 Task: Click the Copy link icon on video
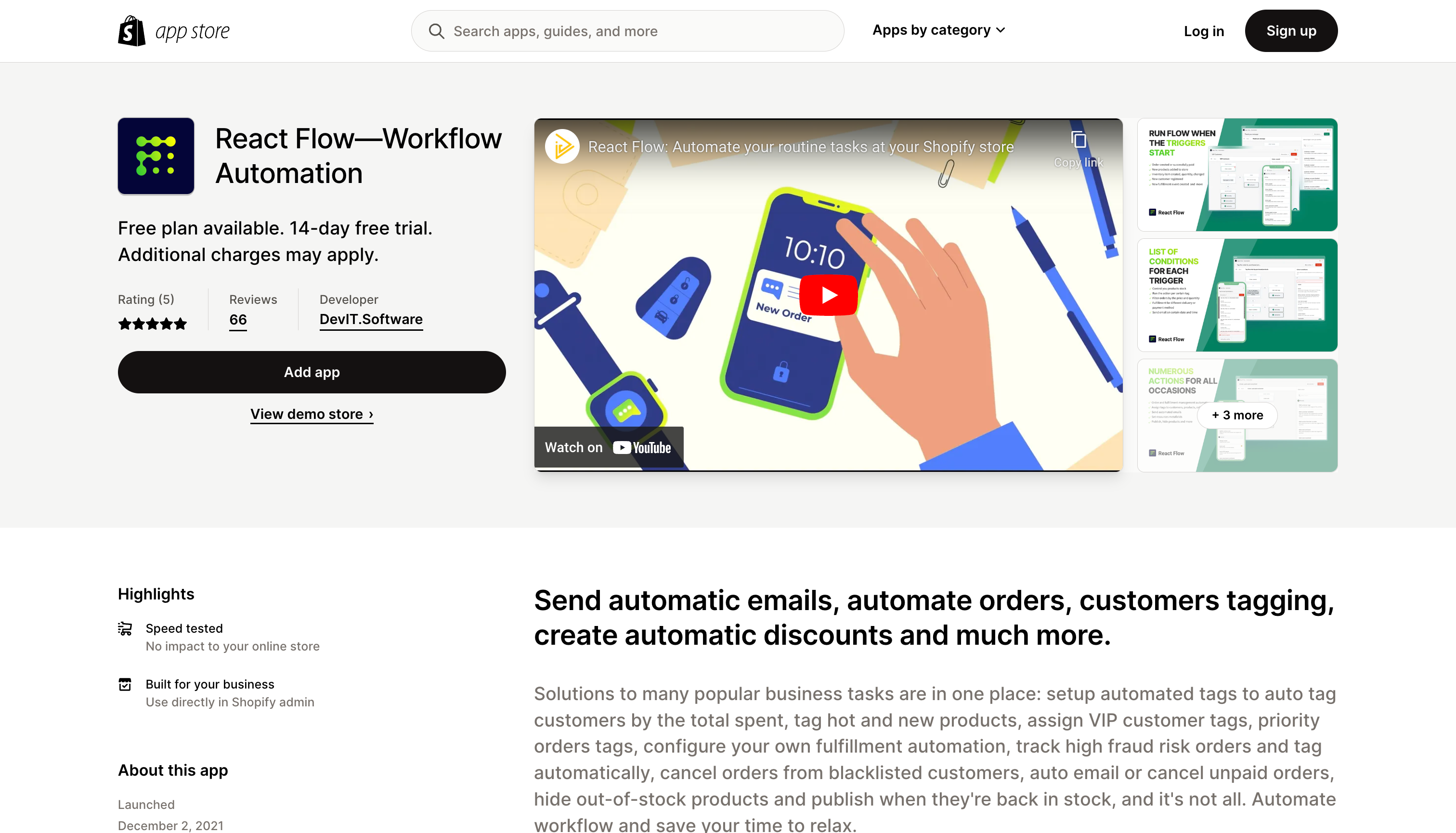tap(1079, 140)
